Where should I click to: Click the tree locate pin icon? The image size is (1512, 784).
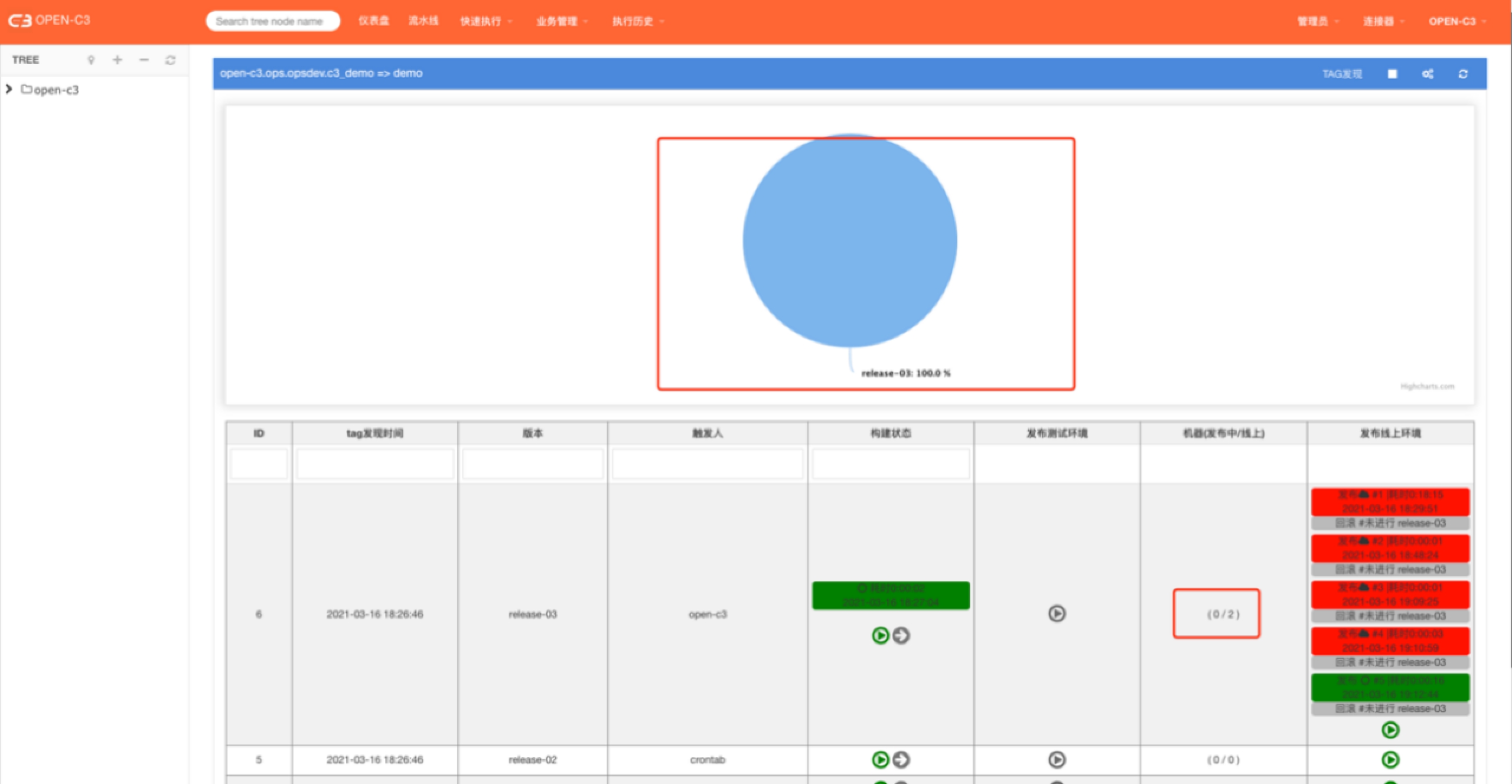pyautogui.click(x=91, y=60)
